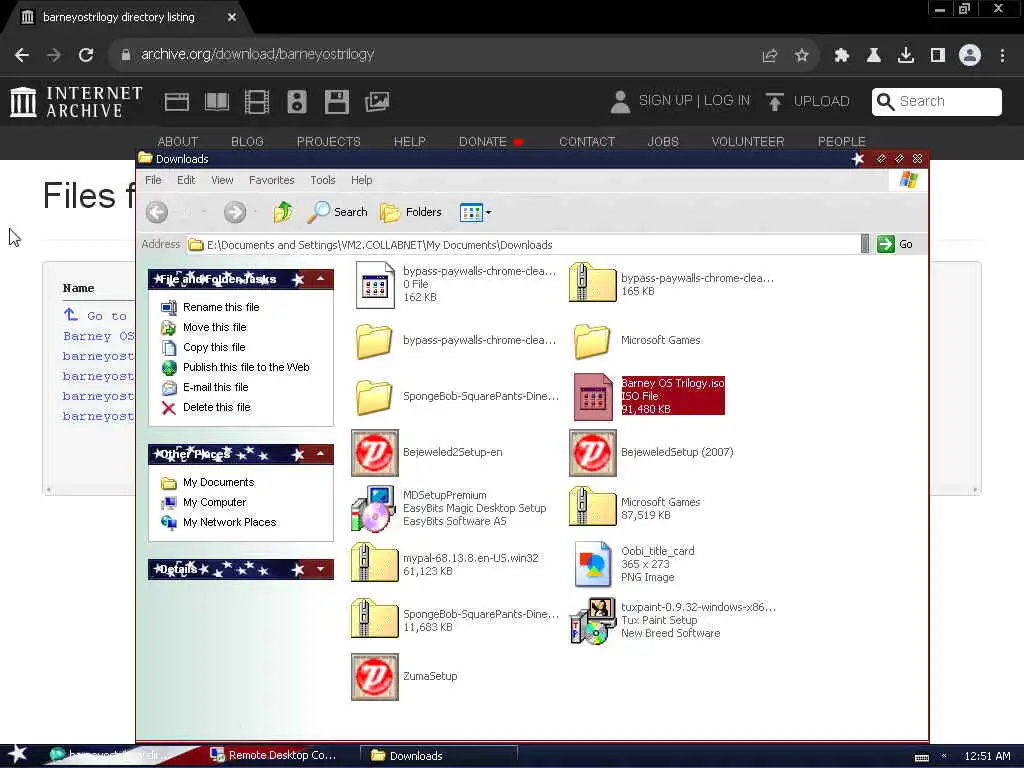The height and width of the screenshot is (768, 1024).
Task: Open My Documents in Other Places
Action: tap(218, 483)
